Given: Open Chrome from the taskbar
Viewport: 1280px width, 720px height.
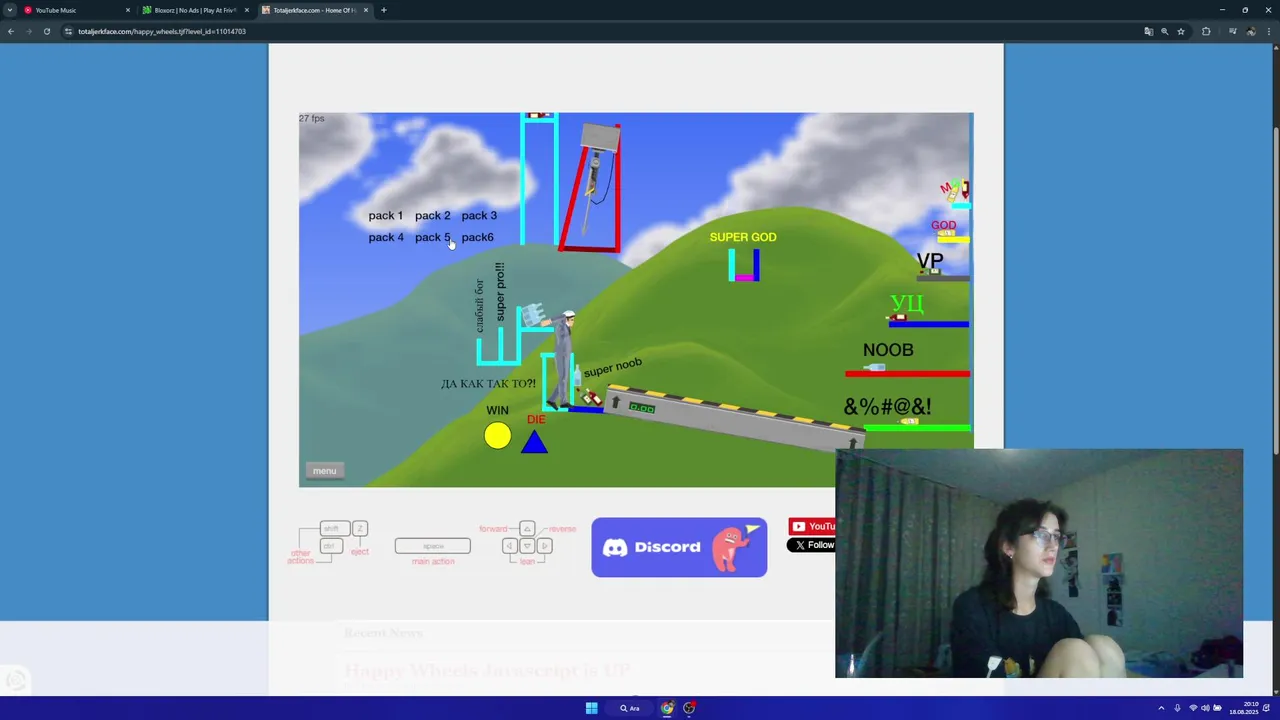Looking at the screenshot, I should point(667,708).
